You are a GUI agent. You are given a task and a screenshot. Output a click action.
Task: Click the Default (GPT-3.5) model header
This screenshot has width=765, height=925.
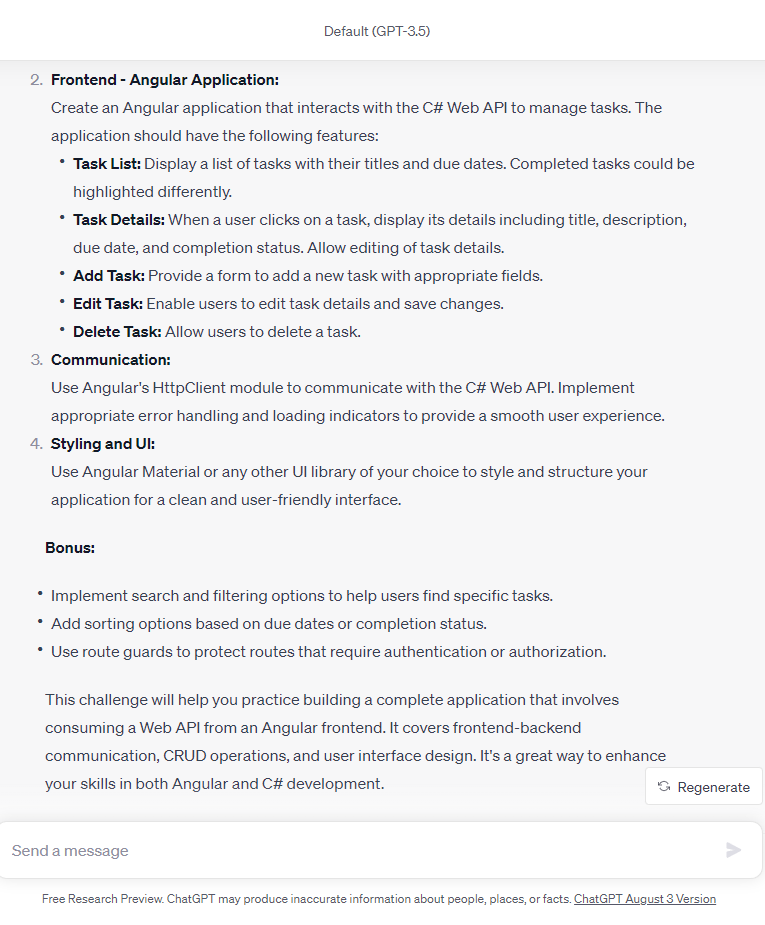[377, 31]
